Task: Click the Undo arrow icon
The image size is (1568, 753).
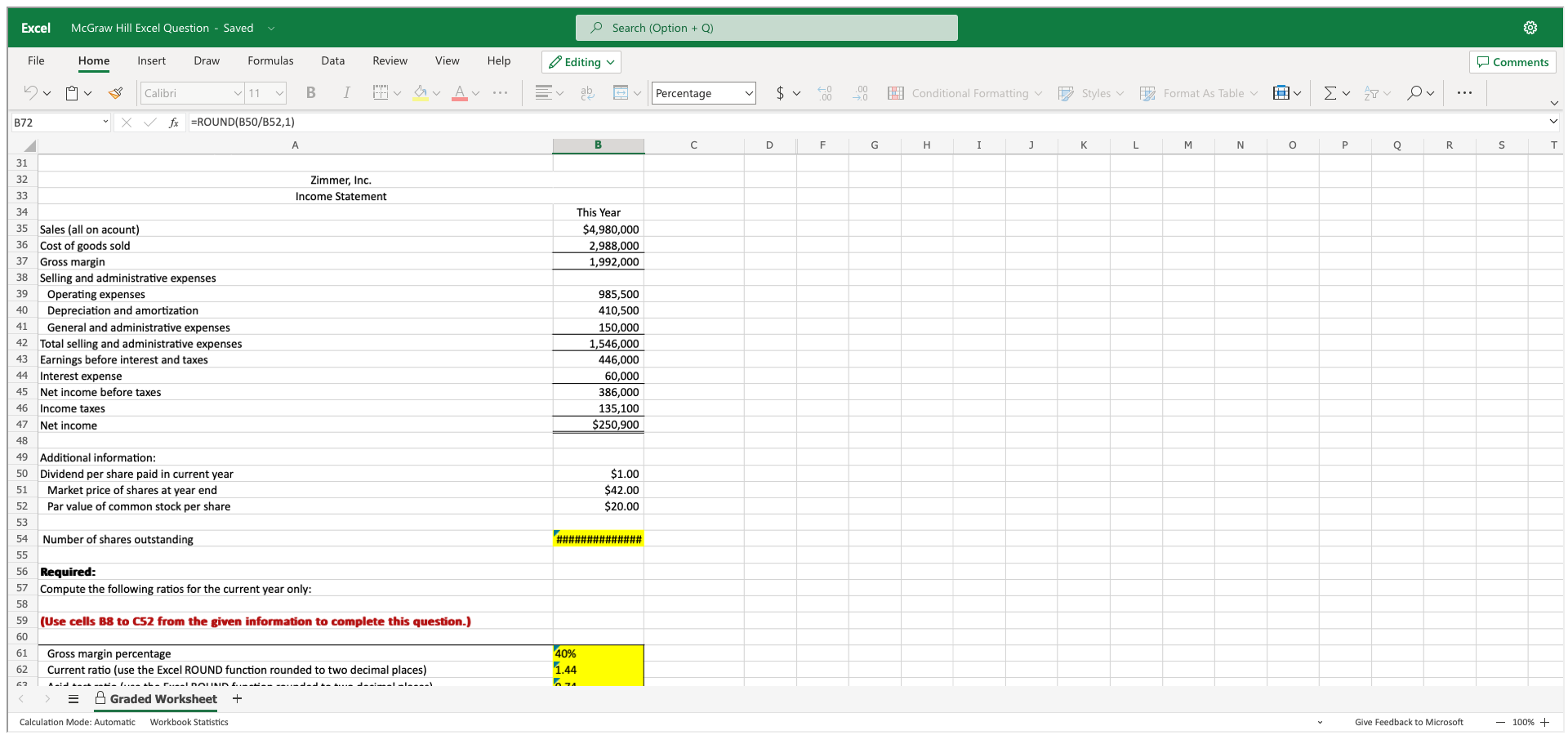Action: tap(30, 93)
